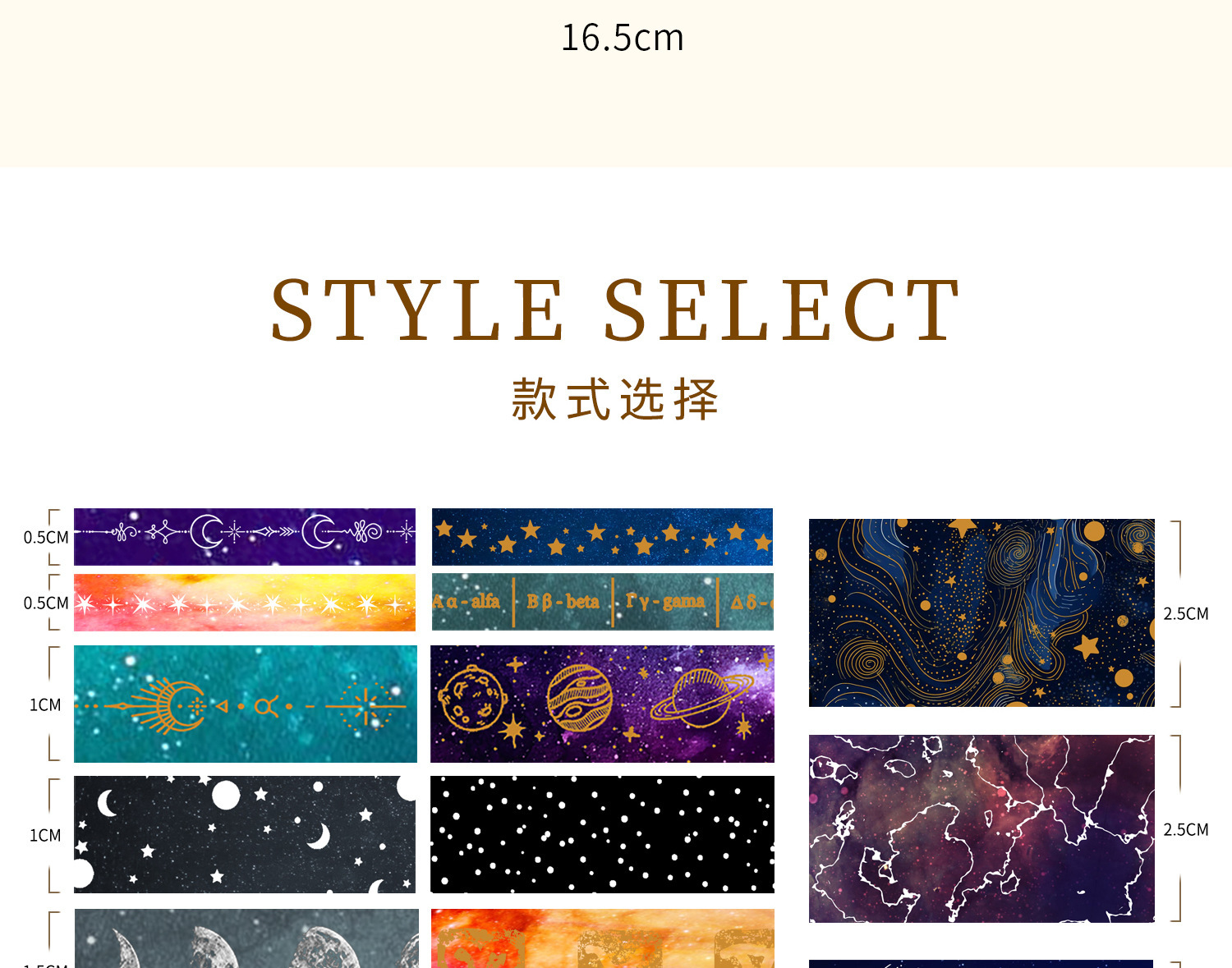Click the cratered moon drawing on the purple tape
1232x968 pixels.
click(x=472, y=698)
